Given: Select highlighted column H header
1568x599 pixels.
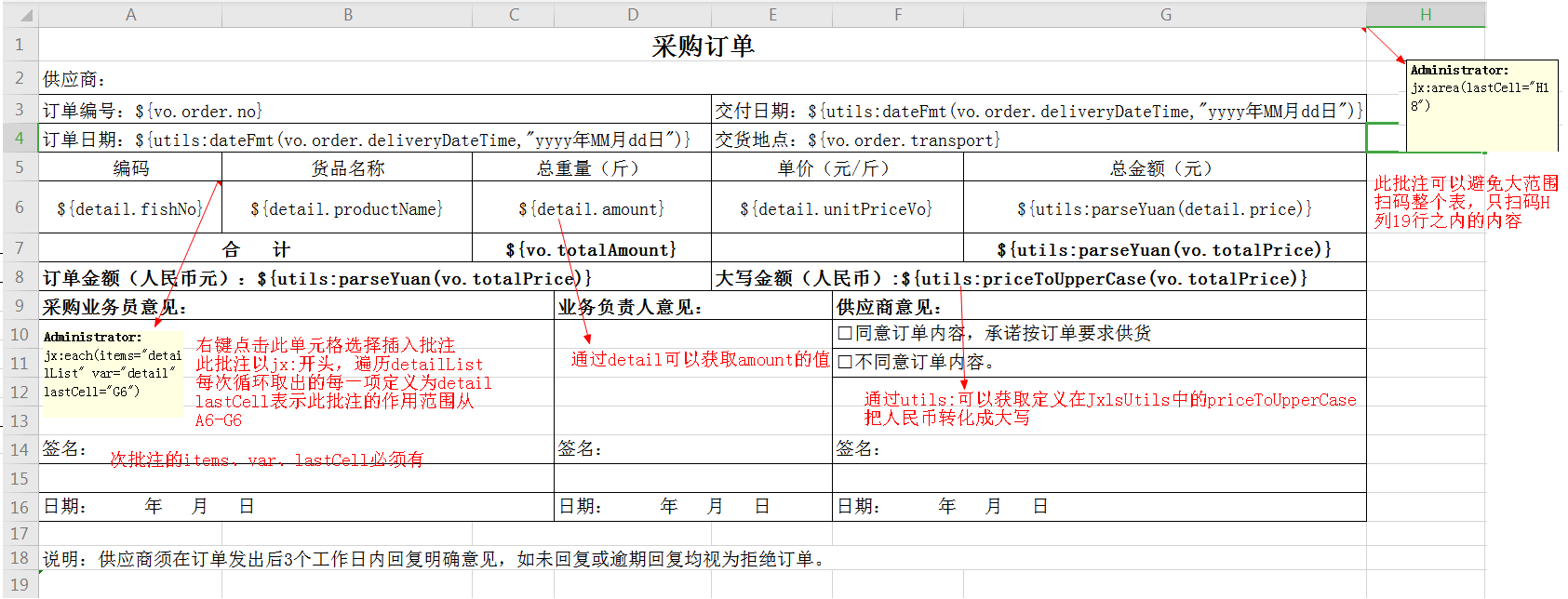Looking at the screenshot, I should tap(1426, 15).
